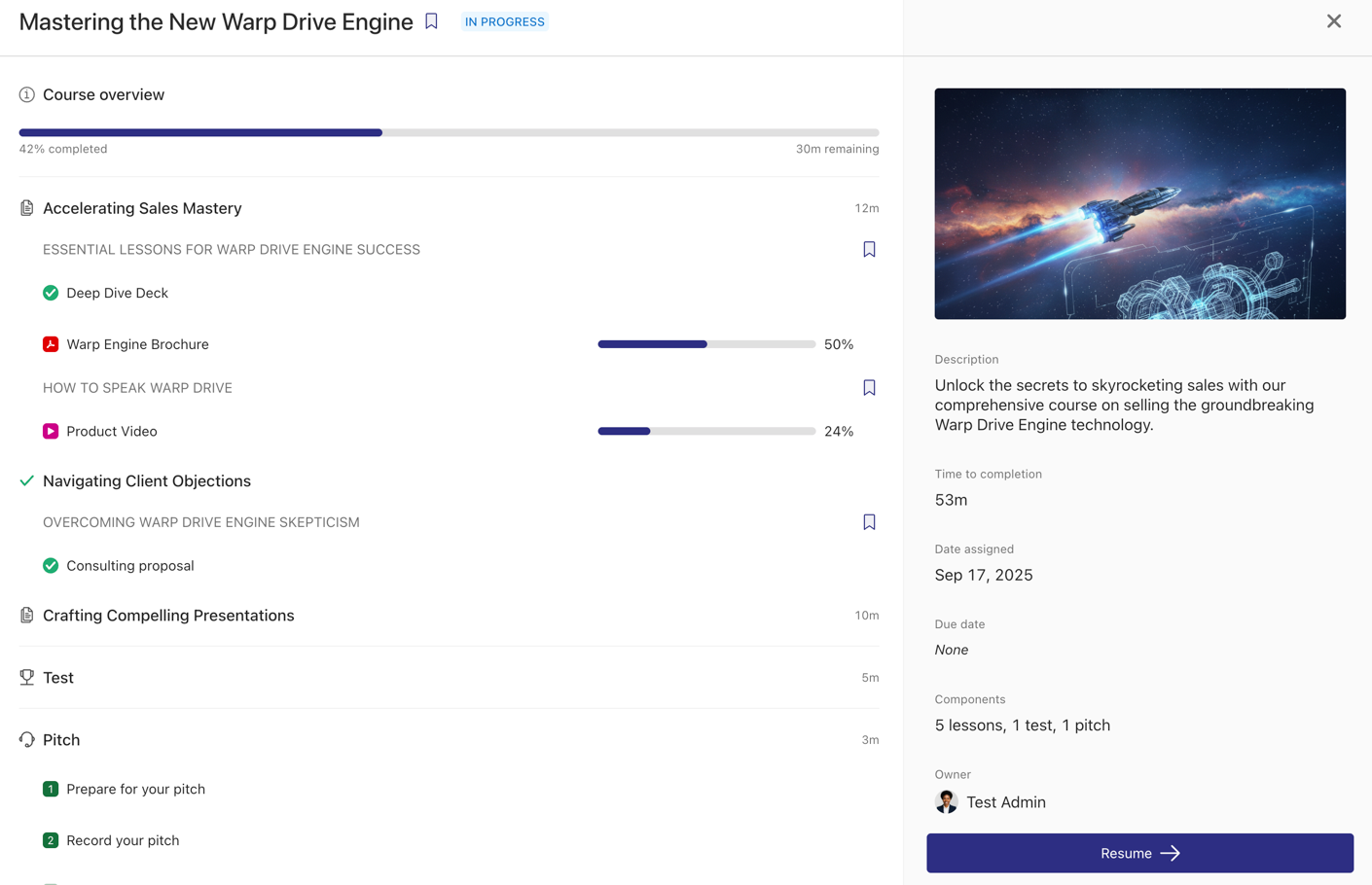Bookmark the Overcoming Warp Drive Engine Skepticism section
Screen dimensions: 1372x885
[x=869, y=522]
